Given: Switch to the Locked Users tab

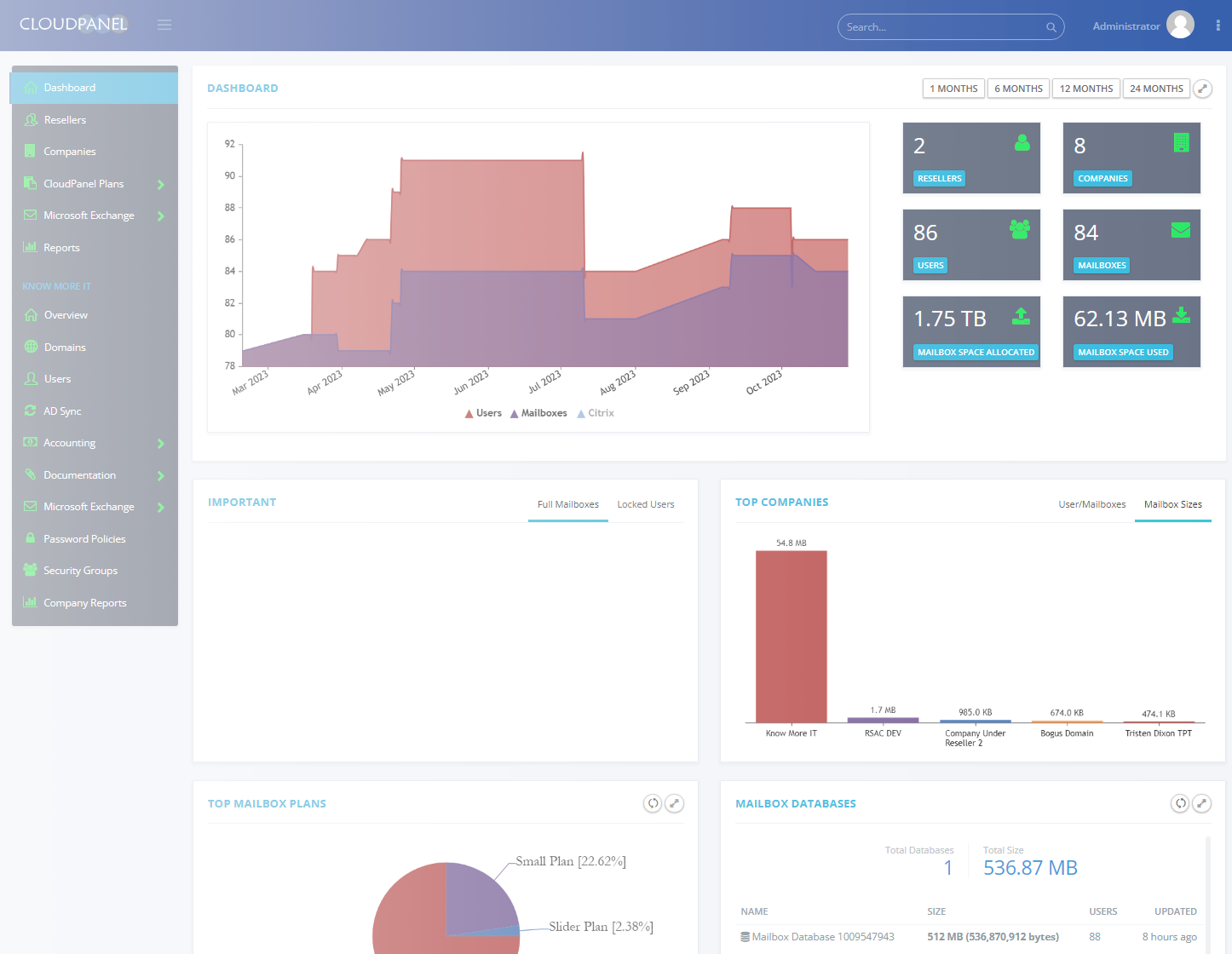Looking at the screenshot, I should coord(646,504).
